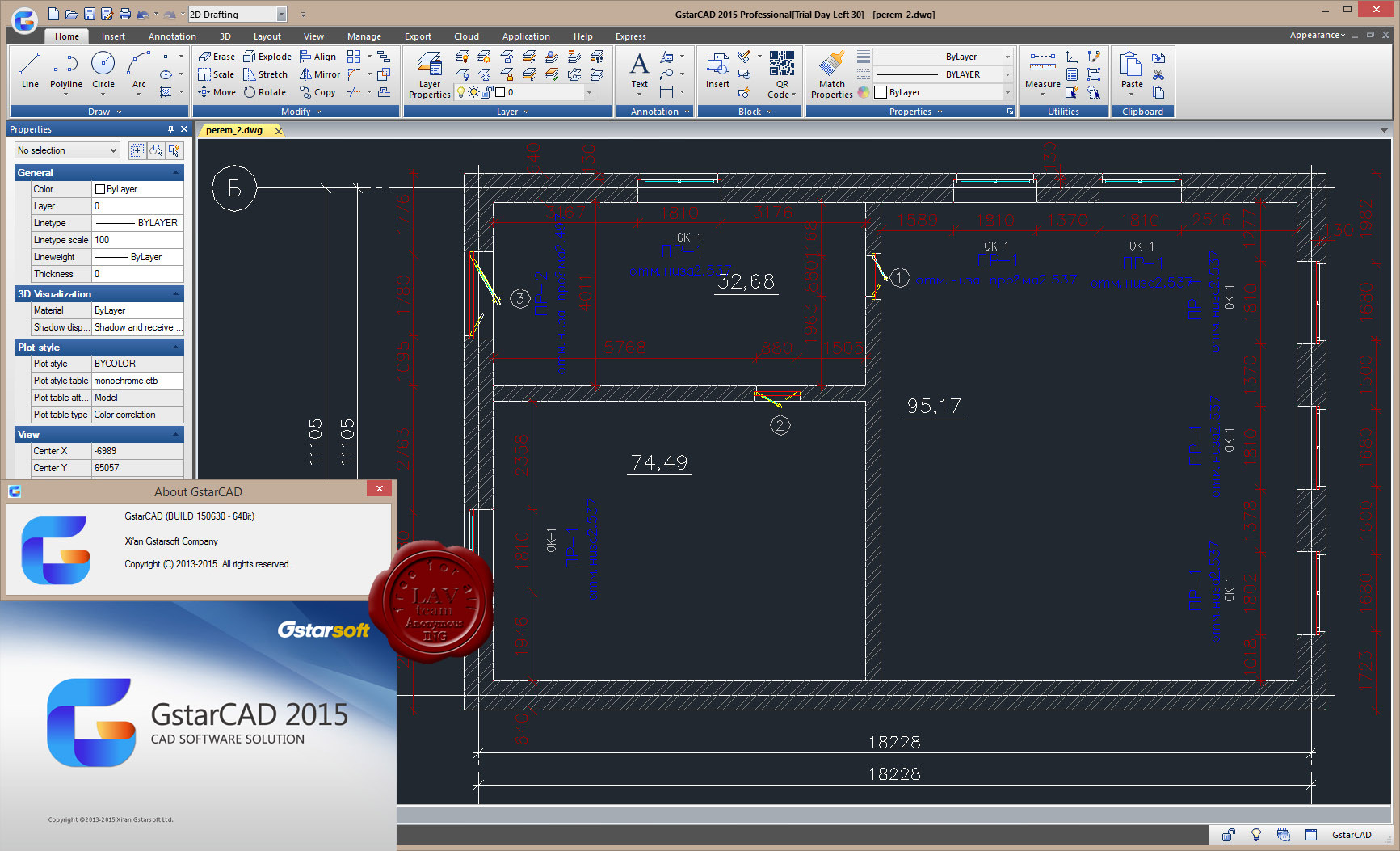Toggle layer freeze sun icon in layer dropdown
Viewport: 1400px width, 851px height.
474,92
